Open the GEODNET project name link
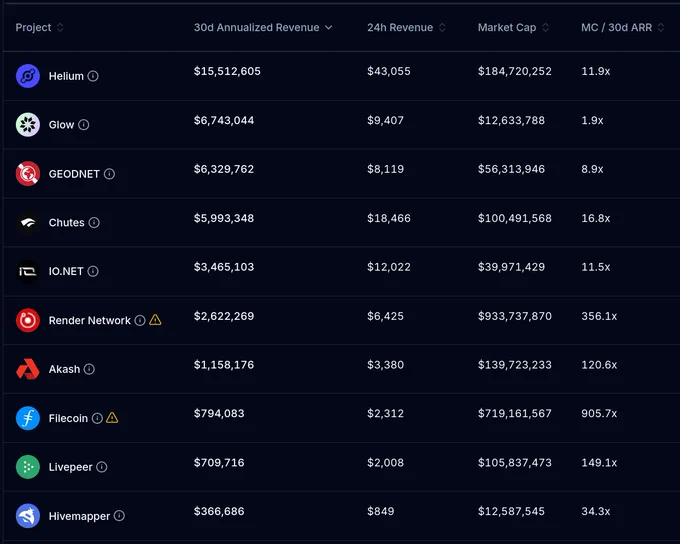This screenshot has width=680, height=544. click(74, 174)
